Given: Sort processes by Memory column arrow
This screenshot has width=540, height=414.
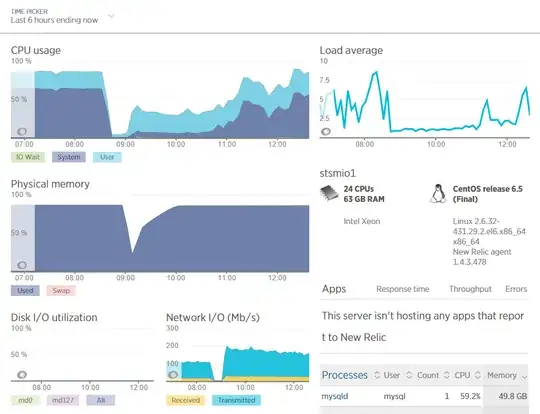Looking at the screenshot, I should click(525, 377).
